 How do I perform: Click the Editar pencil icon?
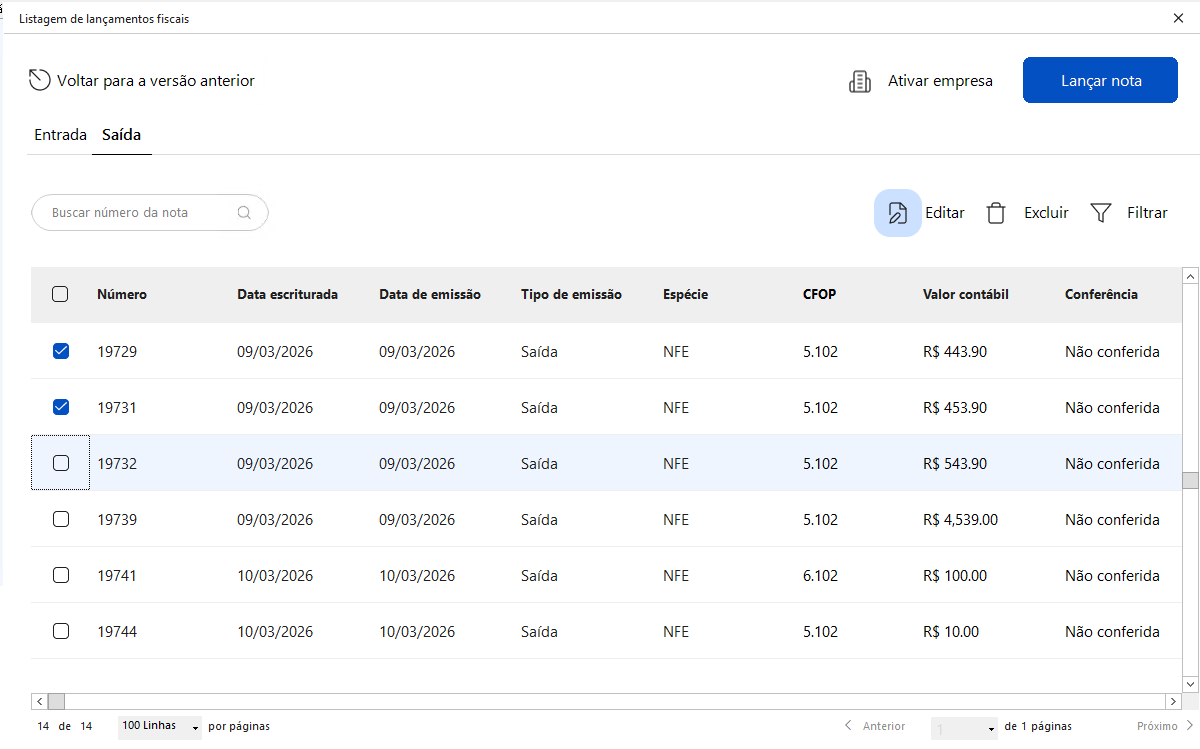pyautogui.click(x=898, y=213)
